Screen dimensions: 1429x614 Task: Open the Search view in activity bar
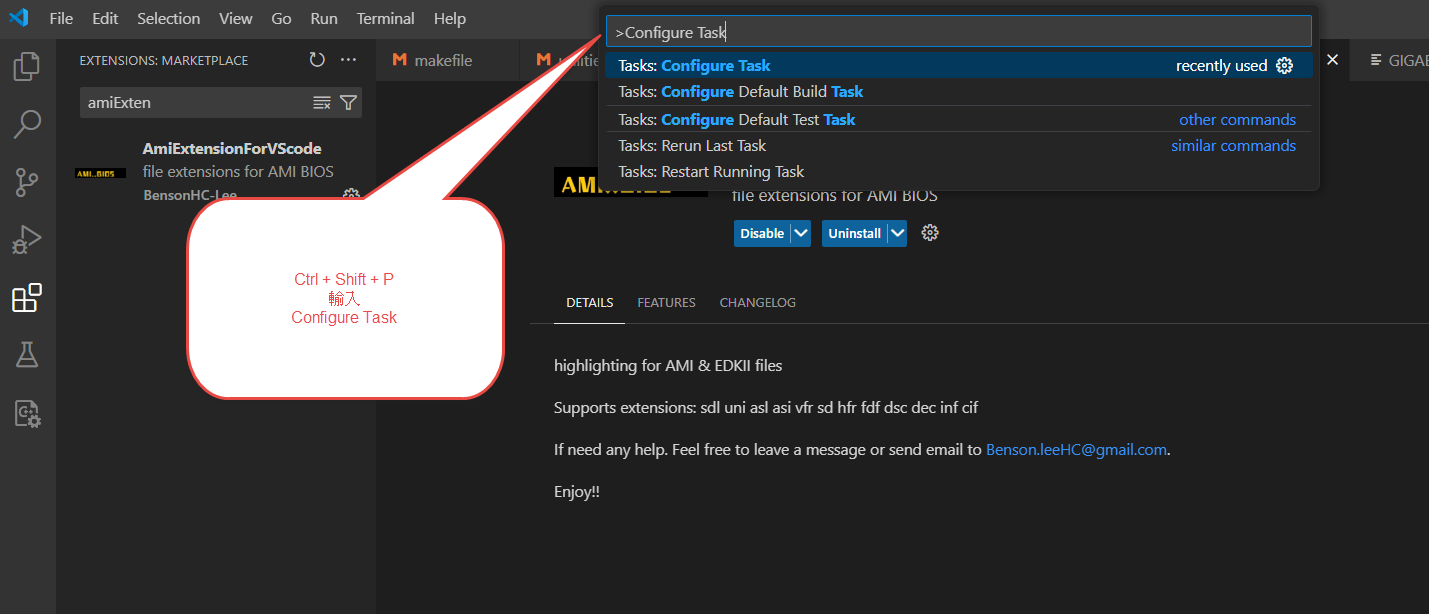[x=27, y=124]
